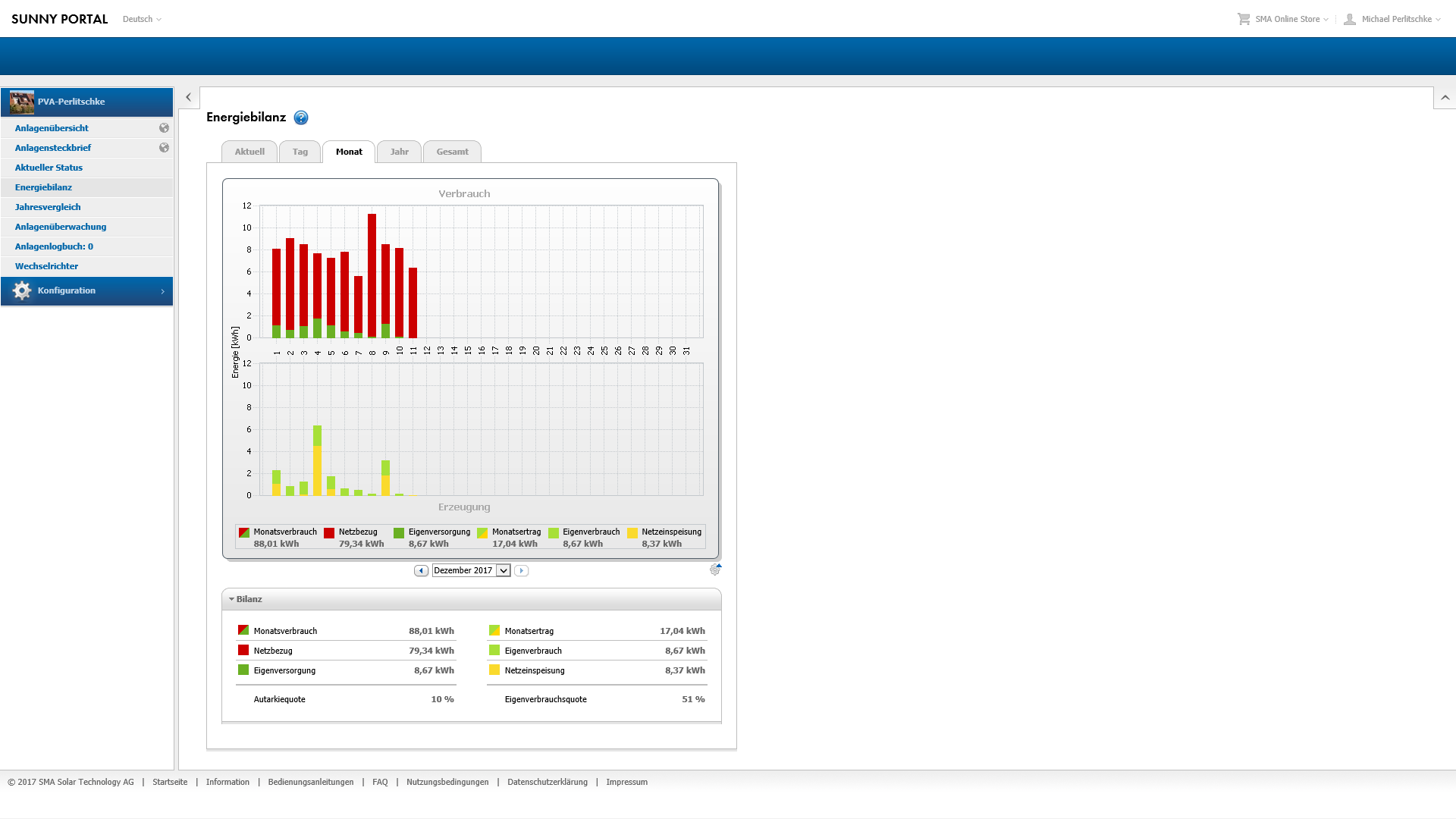
Task: Click SMA Online Store cart icon
Action: pos(1244,19)
